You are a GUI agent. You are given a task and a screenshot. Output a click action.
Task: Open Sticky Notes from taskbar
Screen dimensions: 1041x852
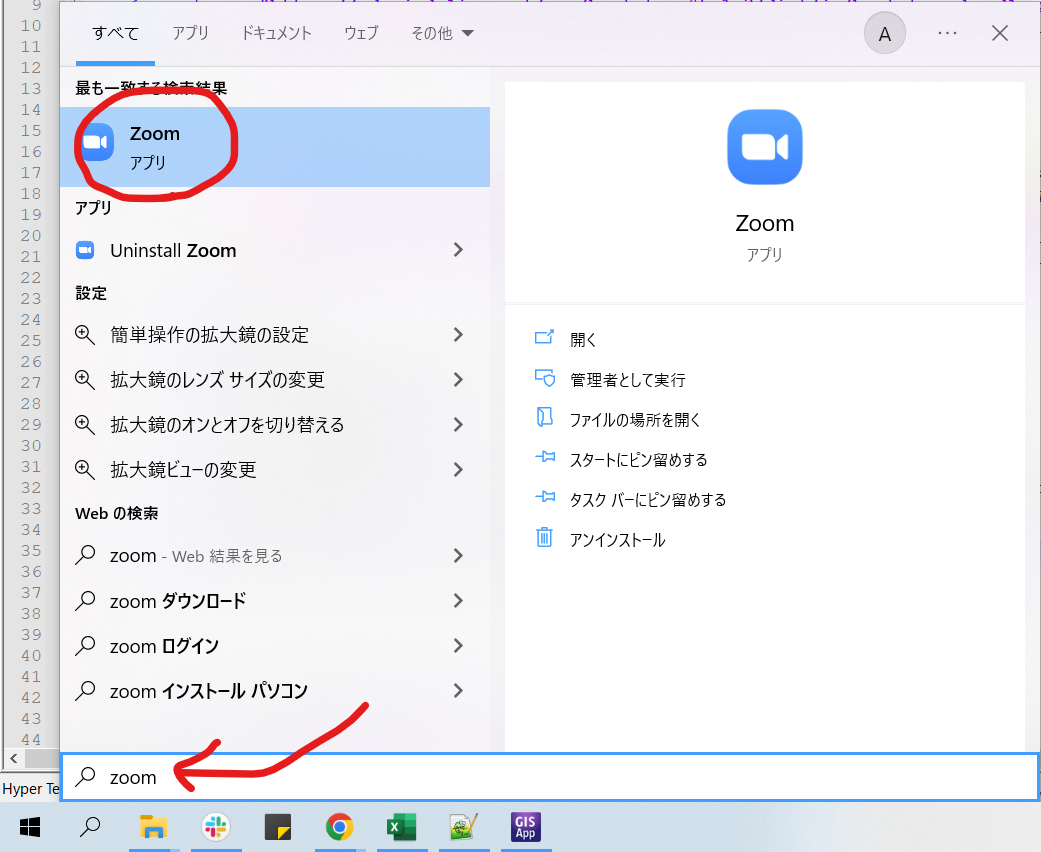[278, 827]
